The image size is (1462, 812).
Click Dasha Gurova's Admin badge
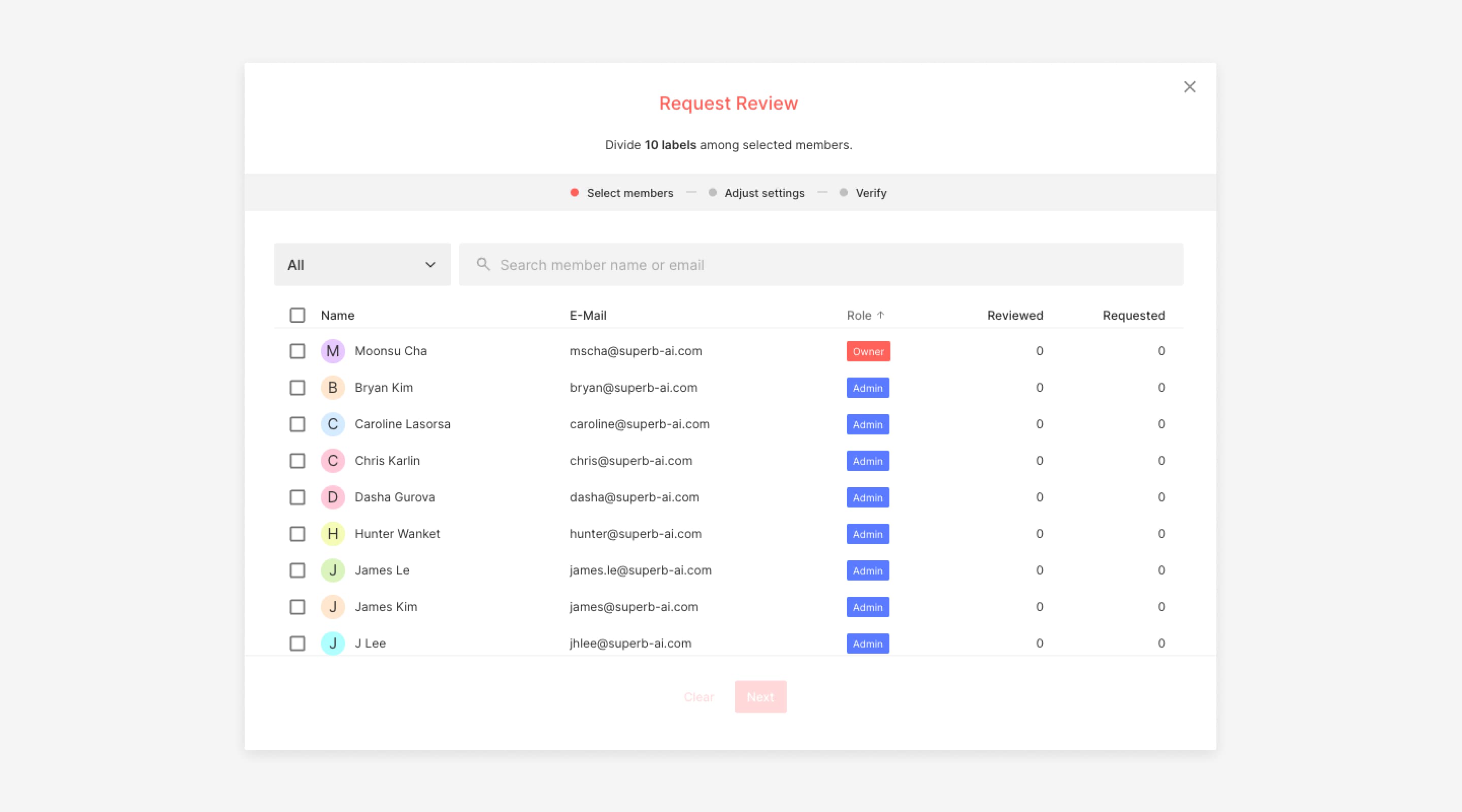click(x=868, y=498)
